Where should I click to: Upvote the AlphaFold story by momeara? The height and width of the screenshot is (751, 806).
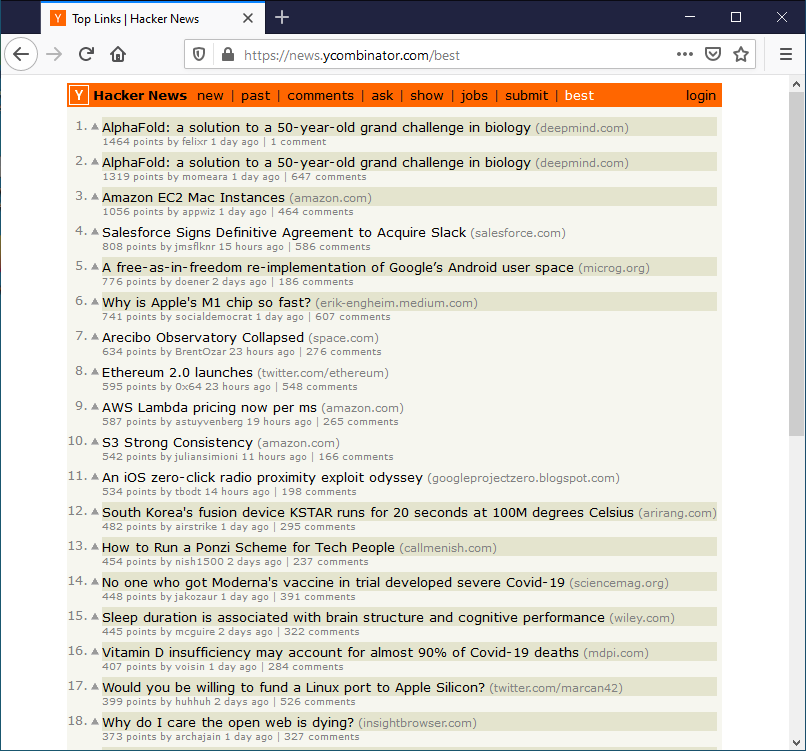(x=95, y=161)
